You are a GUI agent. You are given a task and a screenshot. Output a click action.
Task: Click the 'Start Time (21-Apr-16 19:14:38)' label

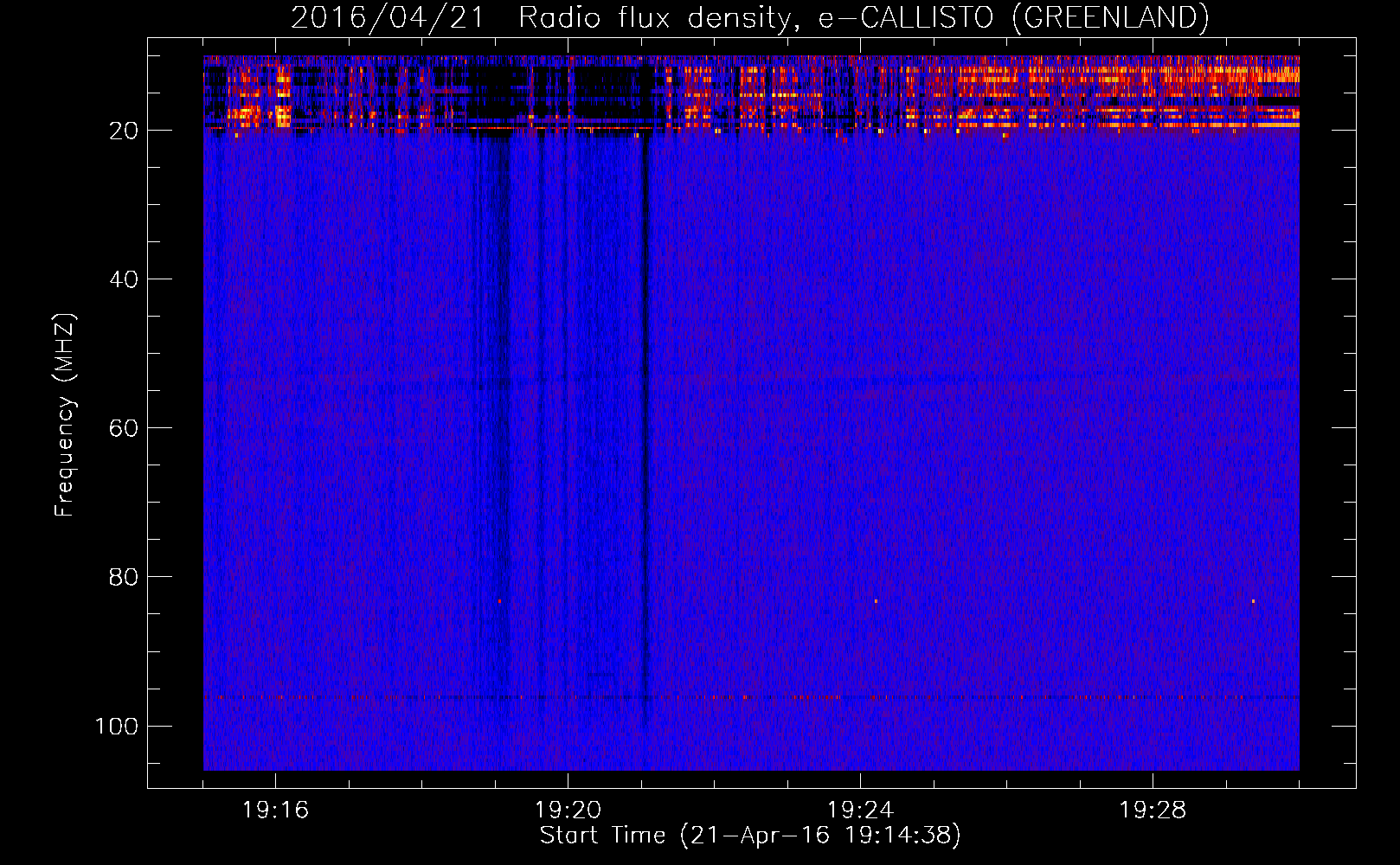tap(750, 836)
